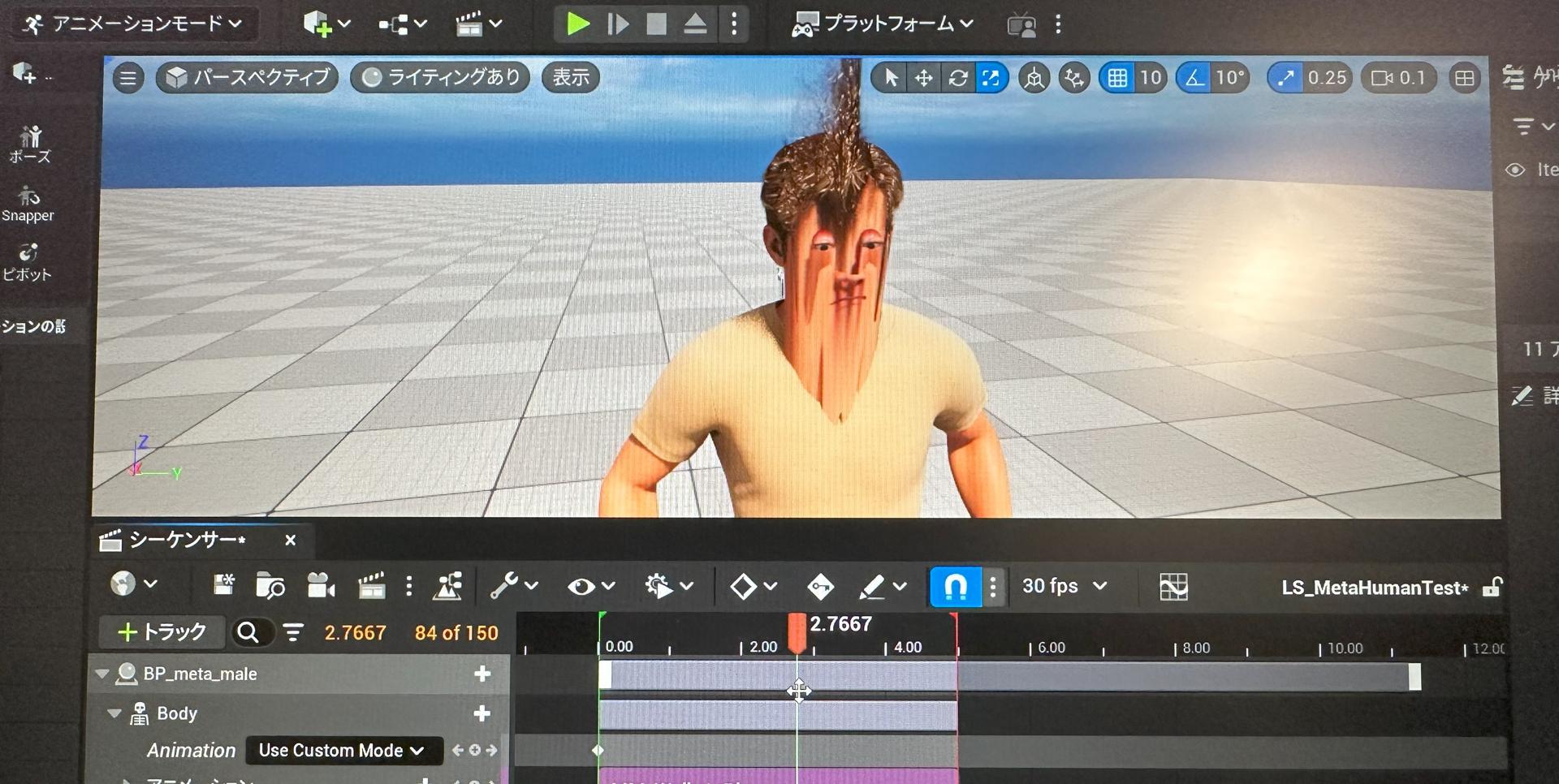
Task: Open the Use Custom Mode dropdown
Action: [343, 751]
